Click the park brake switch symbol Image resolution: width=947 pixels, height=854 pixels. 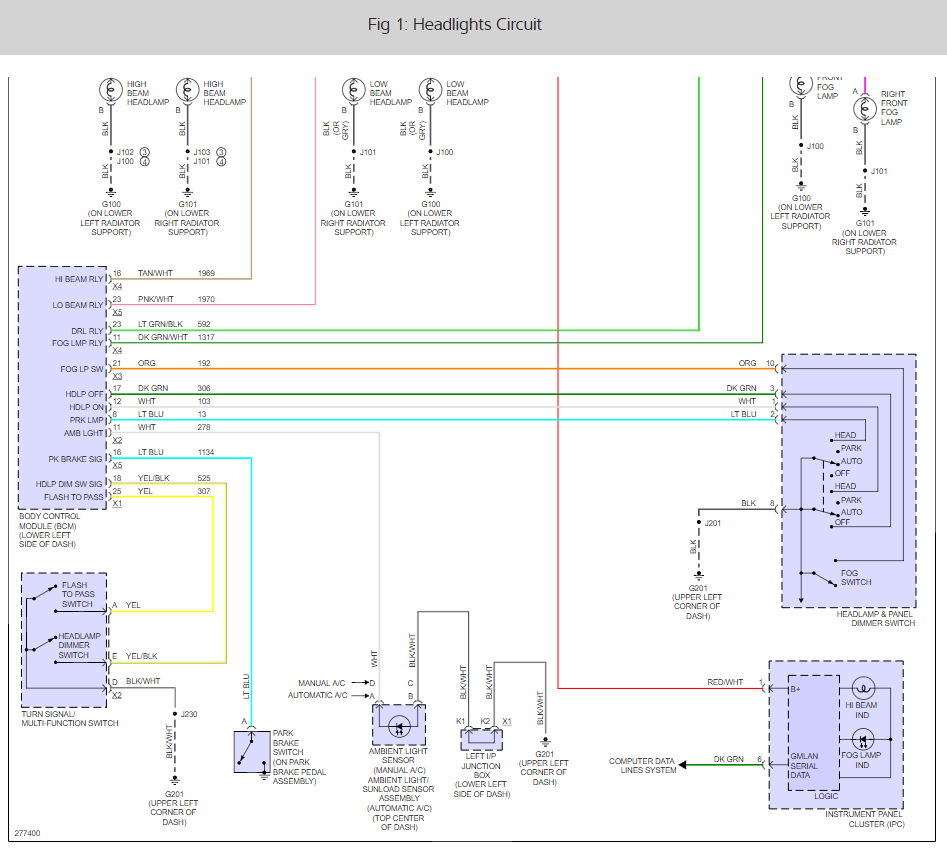tap(252, 751)
